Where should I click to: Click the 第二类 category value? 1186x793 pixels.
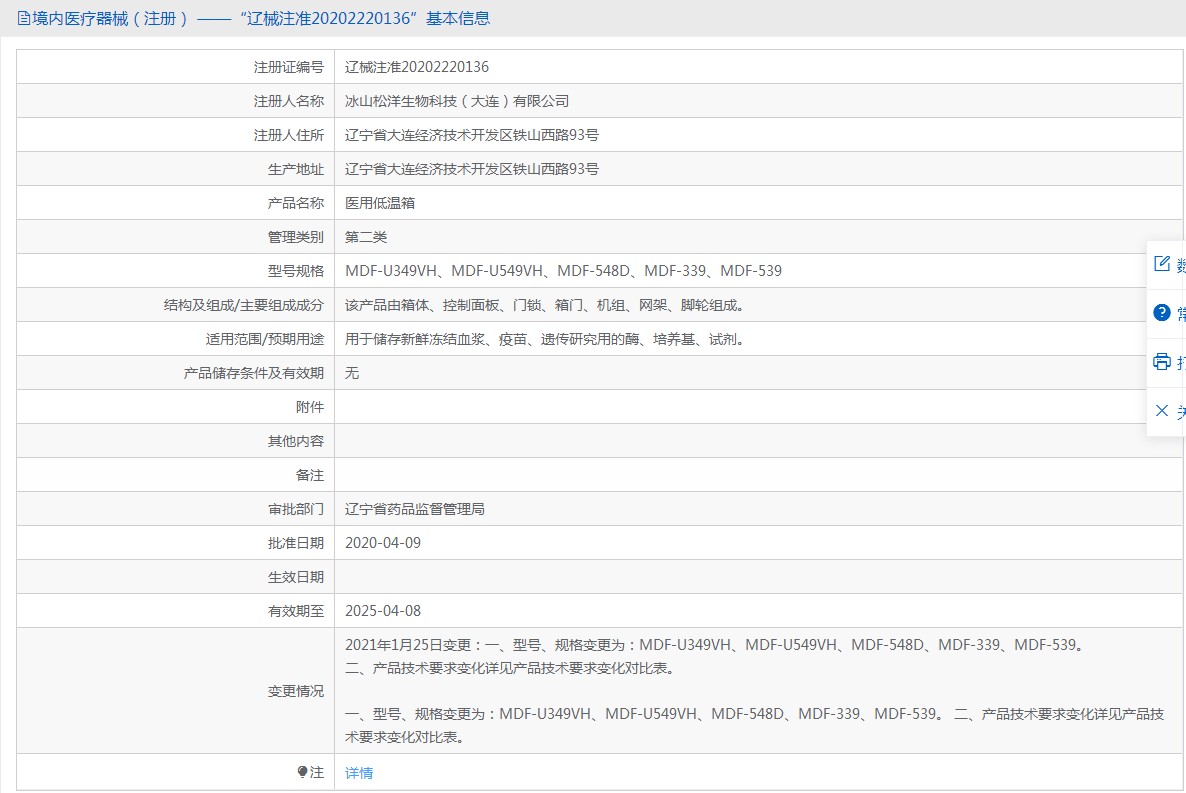(x=366, y=238)
